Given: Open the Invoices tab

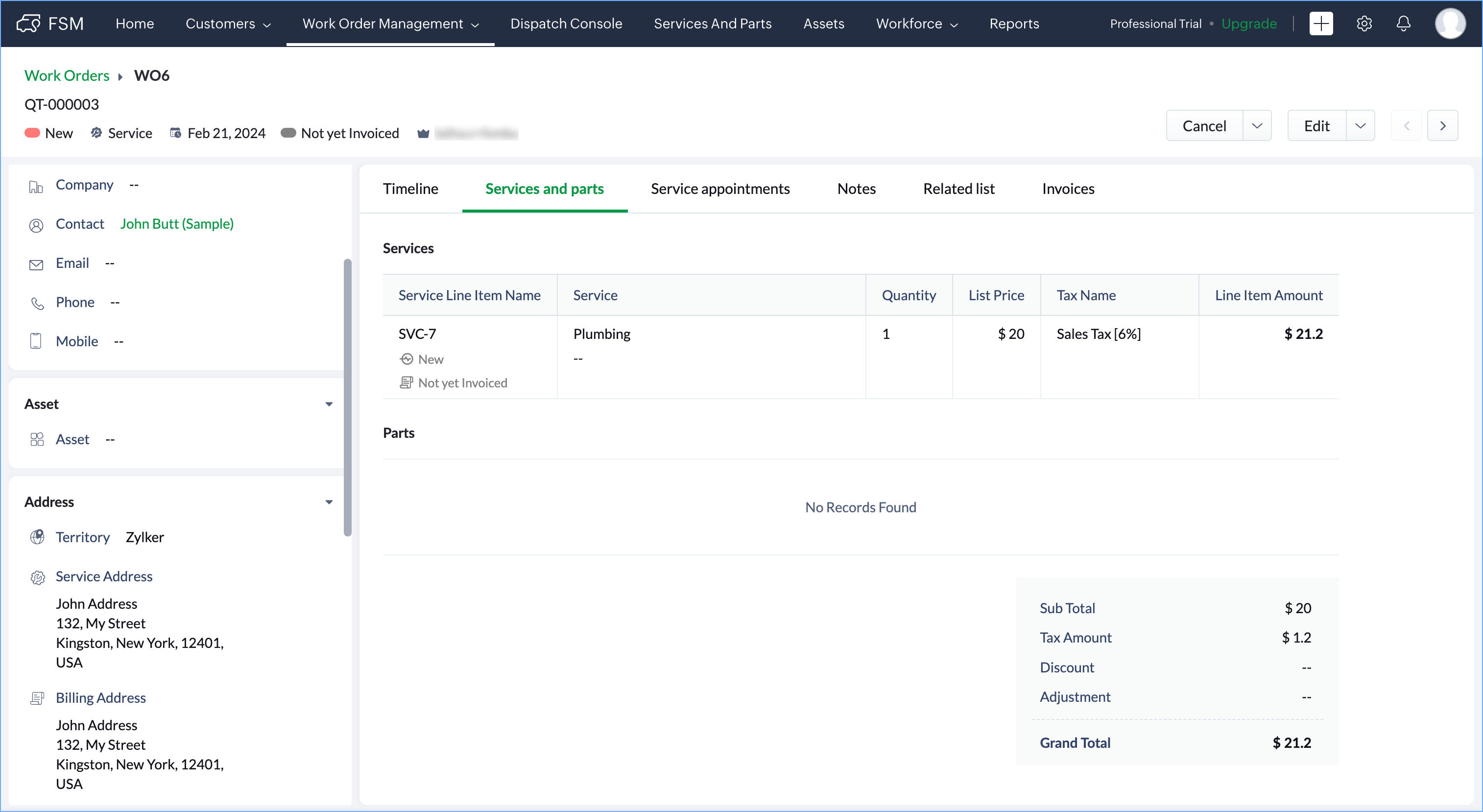Looking at the screenshot, I should click(x=1068, y=189).
